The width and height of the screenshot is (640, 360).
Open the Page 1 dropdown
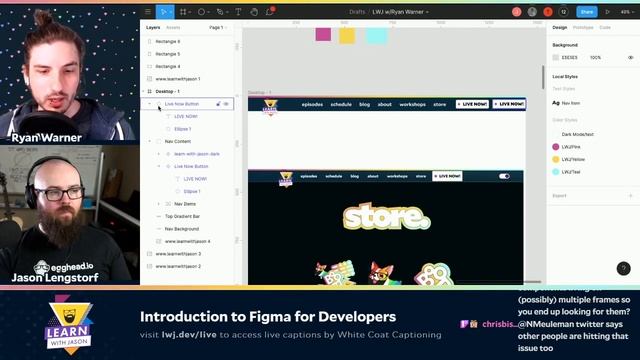point(218,27)
